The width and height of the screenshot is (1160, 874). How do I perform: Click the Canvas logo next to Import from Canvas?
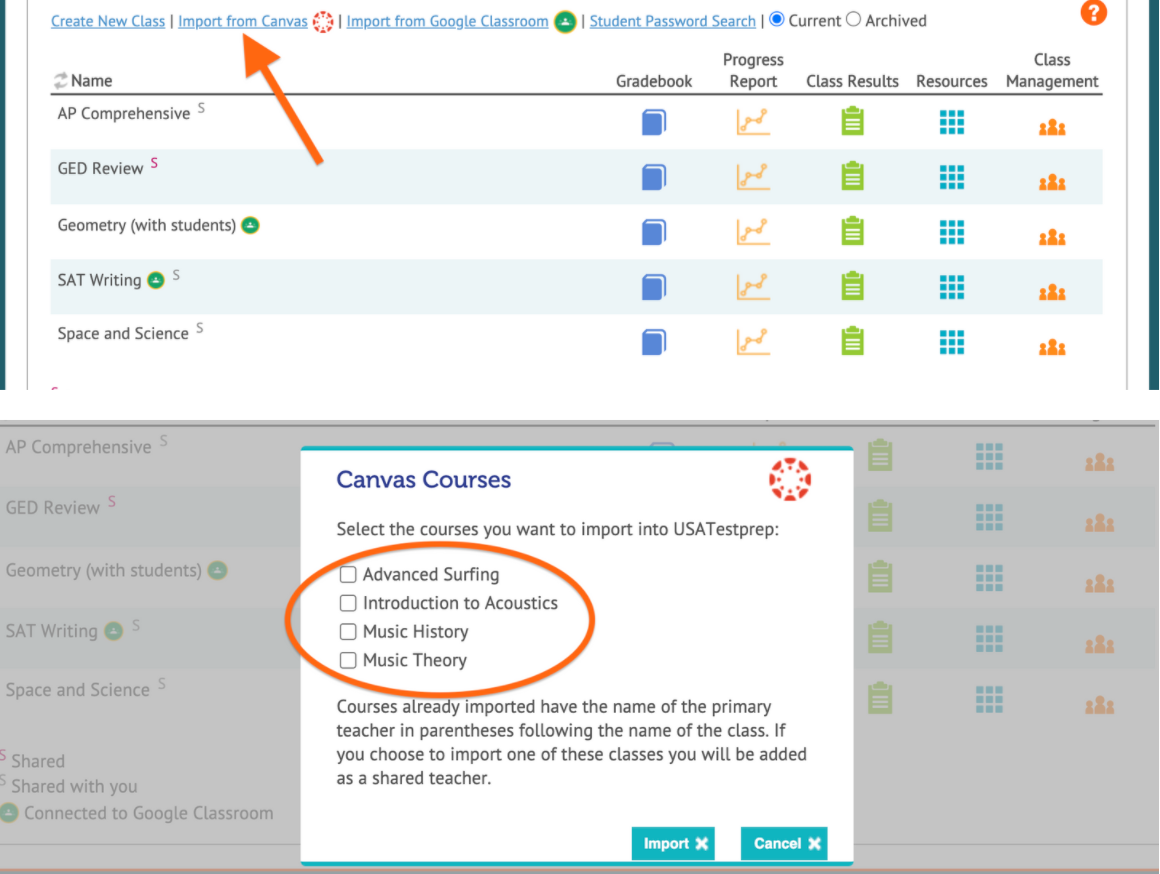[x=323, y=21]
